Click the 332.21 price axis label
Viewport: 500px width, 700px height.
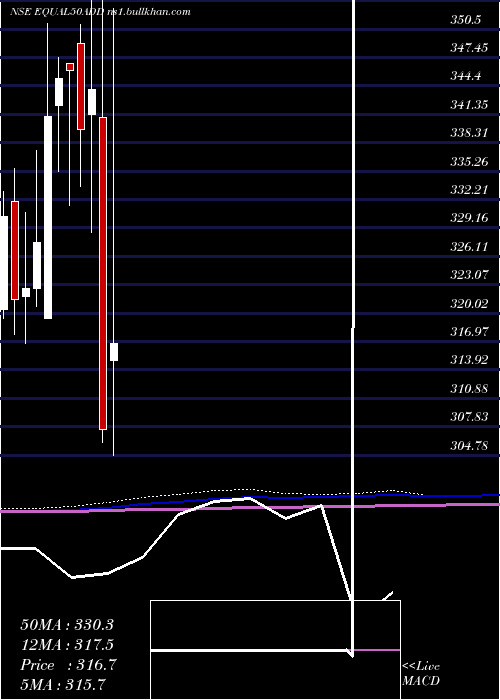pyautogui.click(x=469, y=190)
